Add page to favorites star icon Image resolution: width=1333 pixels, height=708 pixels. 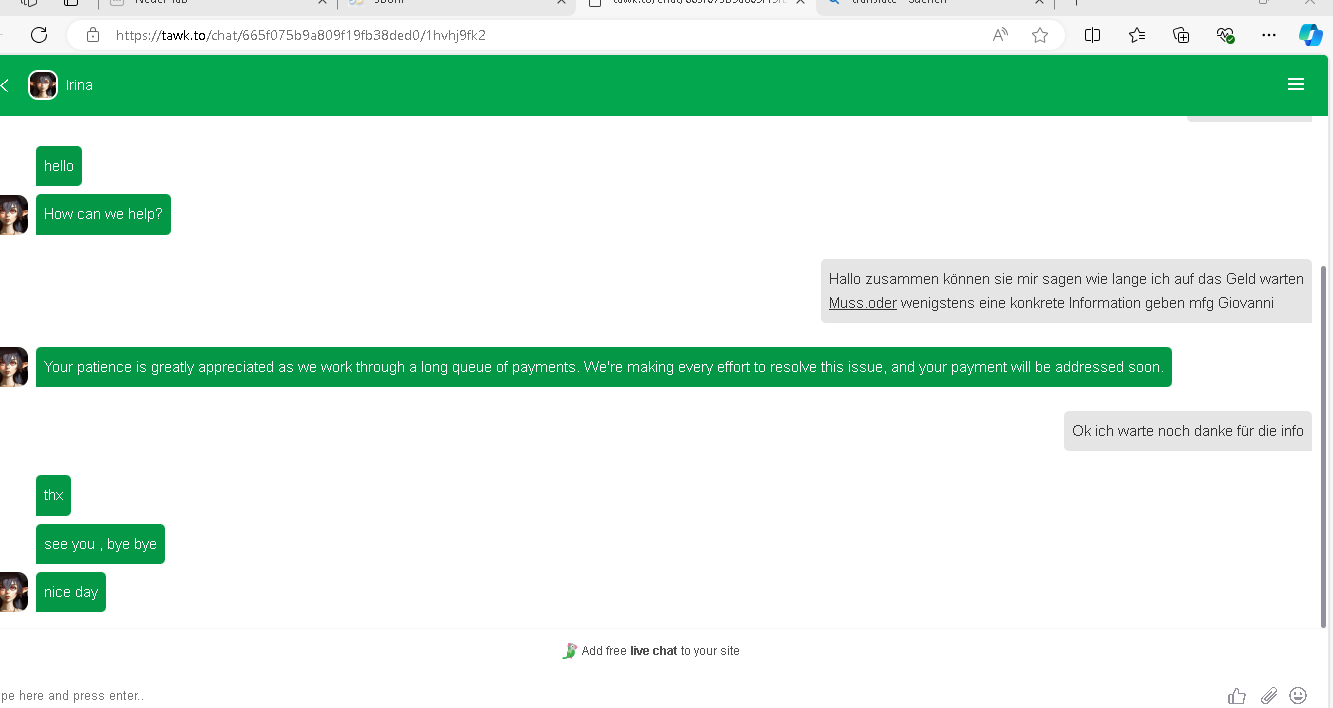pyautogui.click(x=1040, y=35)
